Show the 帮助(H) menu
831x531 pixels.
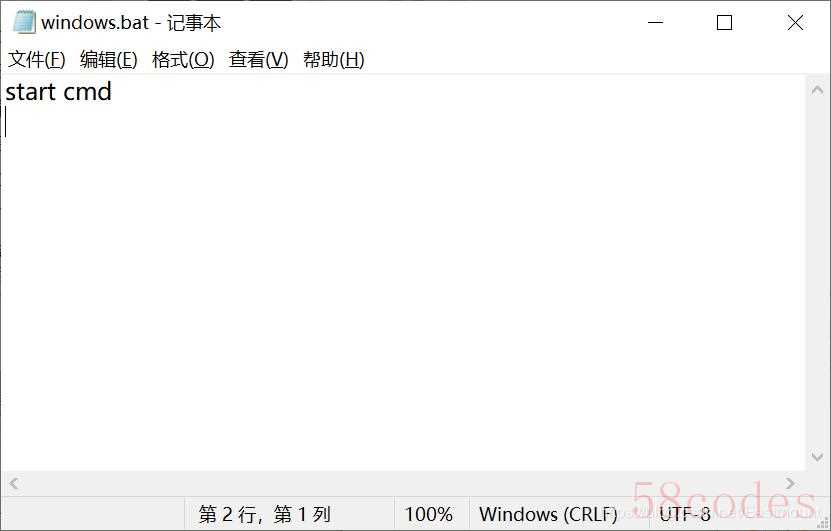334,59
